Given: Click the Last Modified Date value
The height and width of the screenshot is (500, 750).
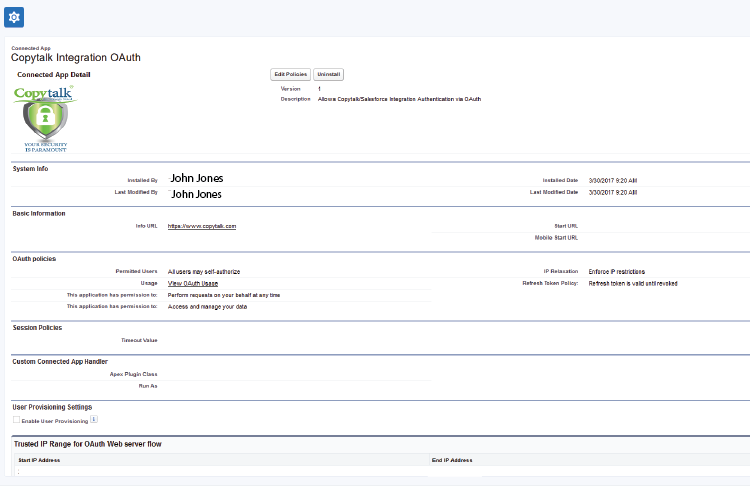Looking at the screenshot, I should tap(613, 192).
